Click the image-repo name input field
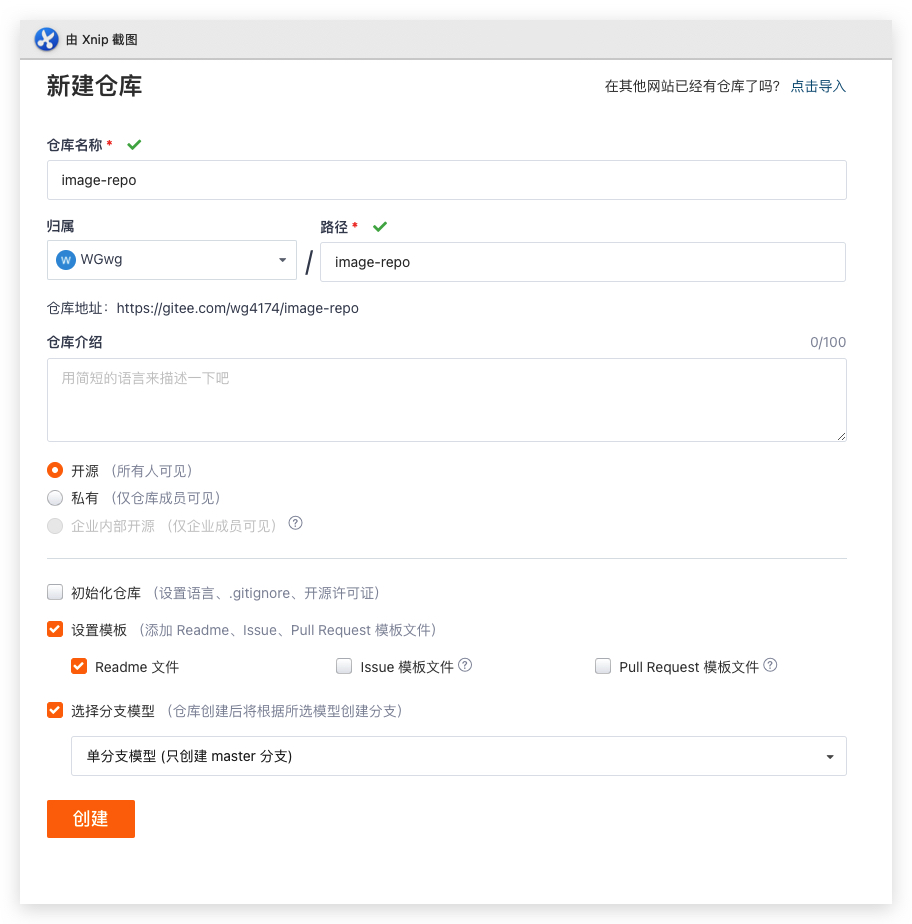The height and width of the screenshot is (924, 912). (x=446, y=180)
